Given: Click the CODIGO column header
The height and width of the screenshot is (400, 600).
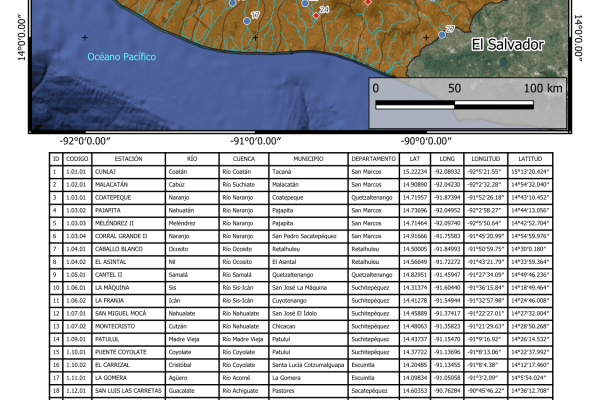Looking at the screenshot, I should pyautogui.click(x=77, y=159).
